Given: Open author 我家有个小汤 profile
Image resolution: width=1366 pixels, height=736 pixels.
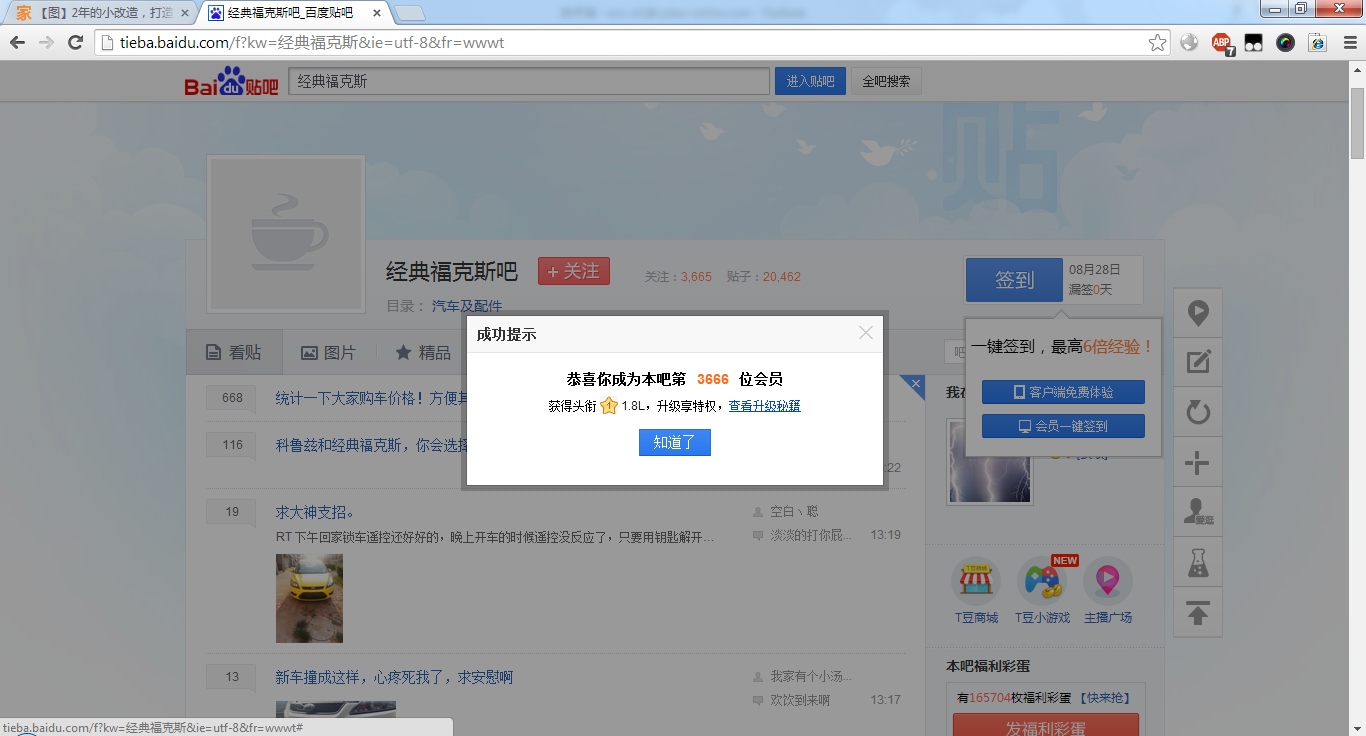Looking at the screenshot, I should coord(811,677).
